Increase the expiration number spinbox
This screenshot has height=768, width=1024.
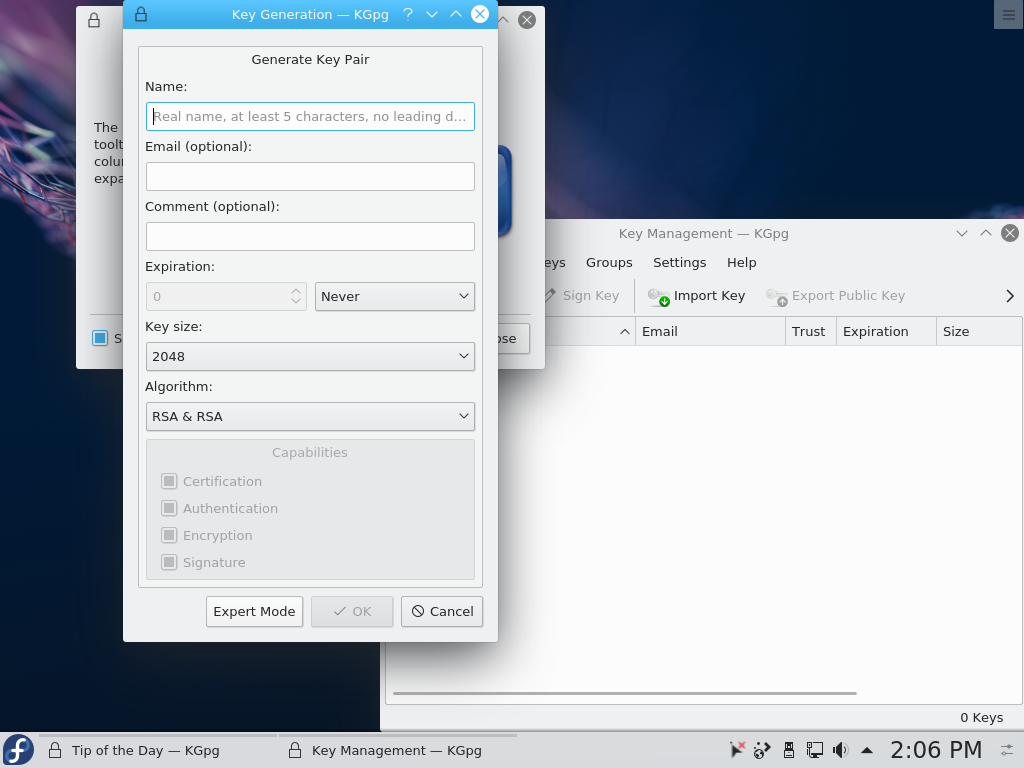(296, 291)
